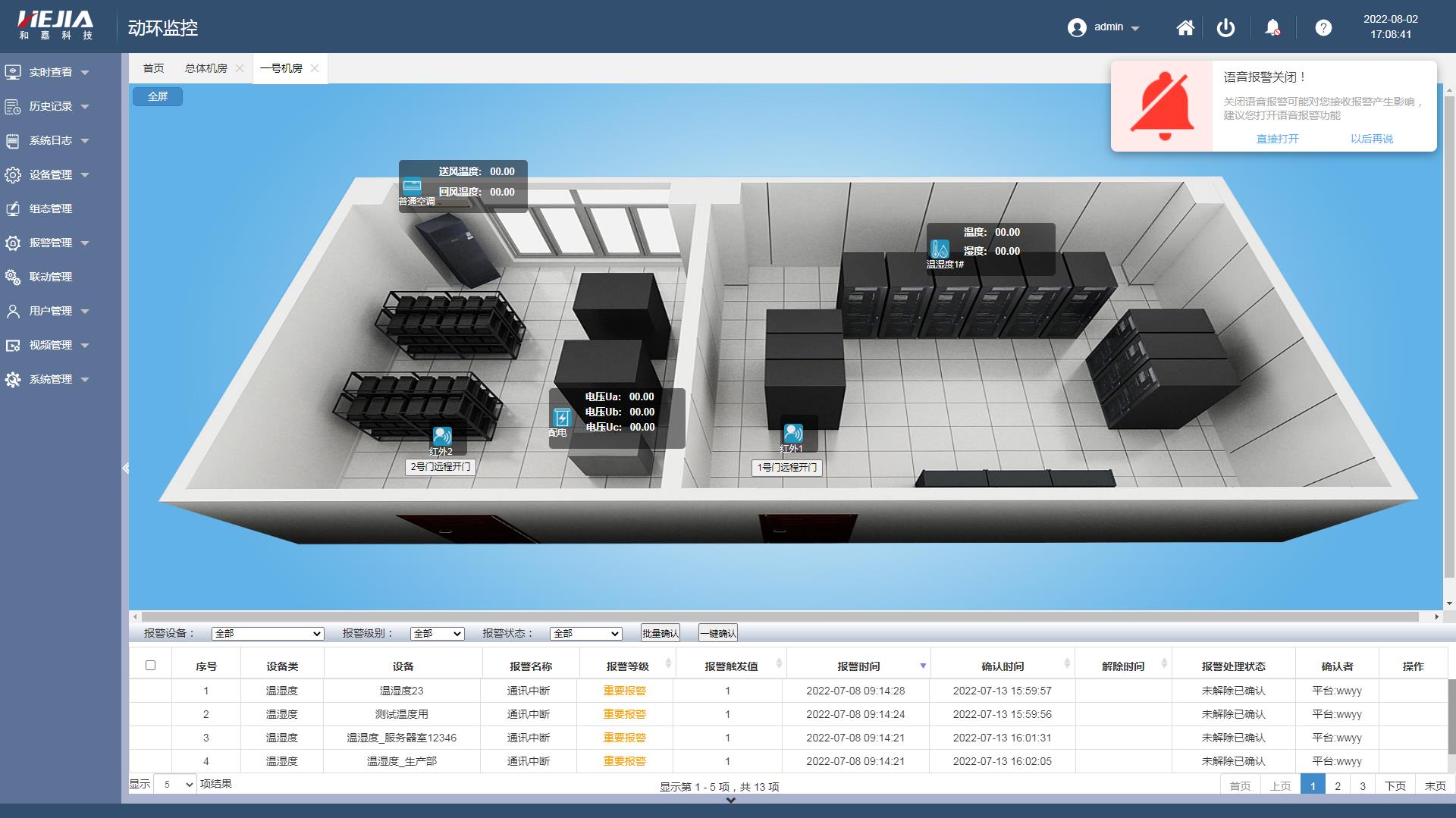The image size is (1456, 818).
Task: Click the 配电 power distribution icon
Action: 562,417
